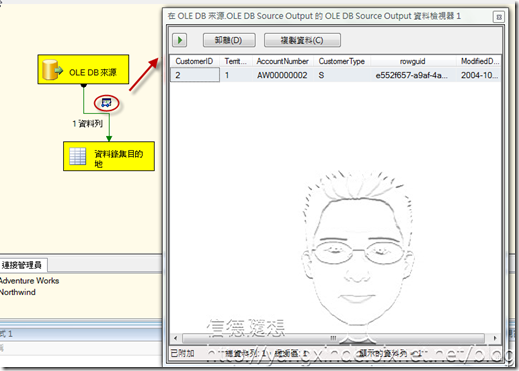This screenshot has height=371, width=519.
Task: Click the CustomerID column header
Action: 194,61
